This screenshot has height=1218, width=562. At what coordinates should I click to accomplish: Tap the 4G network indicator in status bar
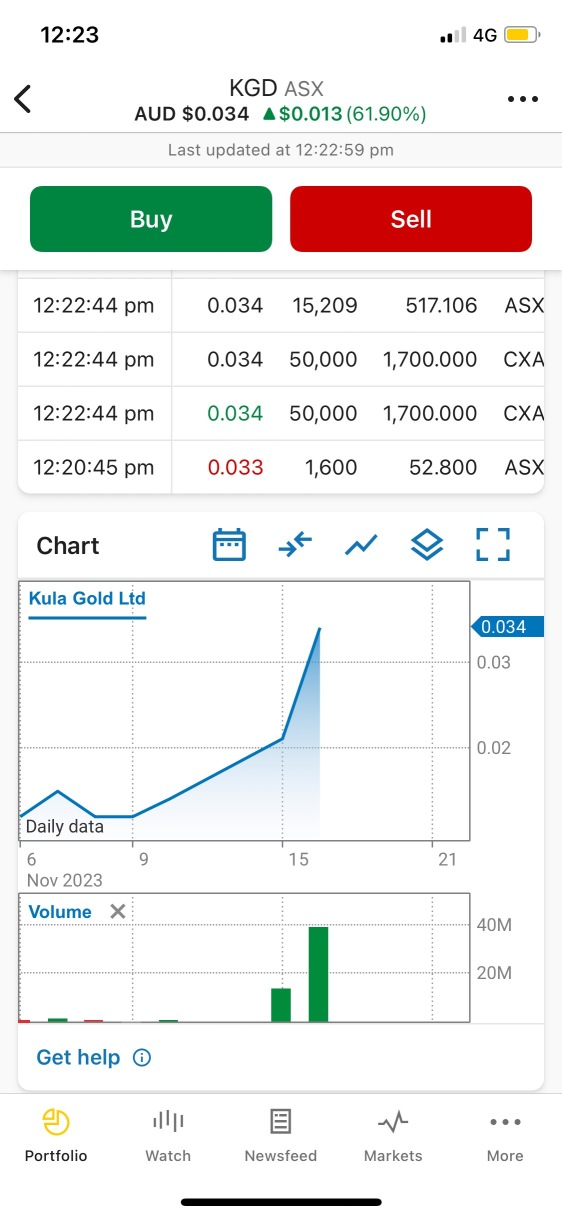point(485,35)
